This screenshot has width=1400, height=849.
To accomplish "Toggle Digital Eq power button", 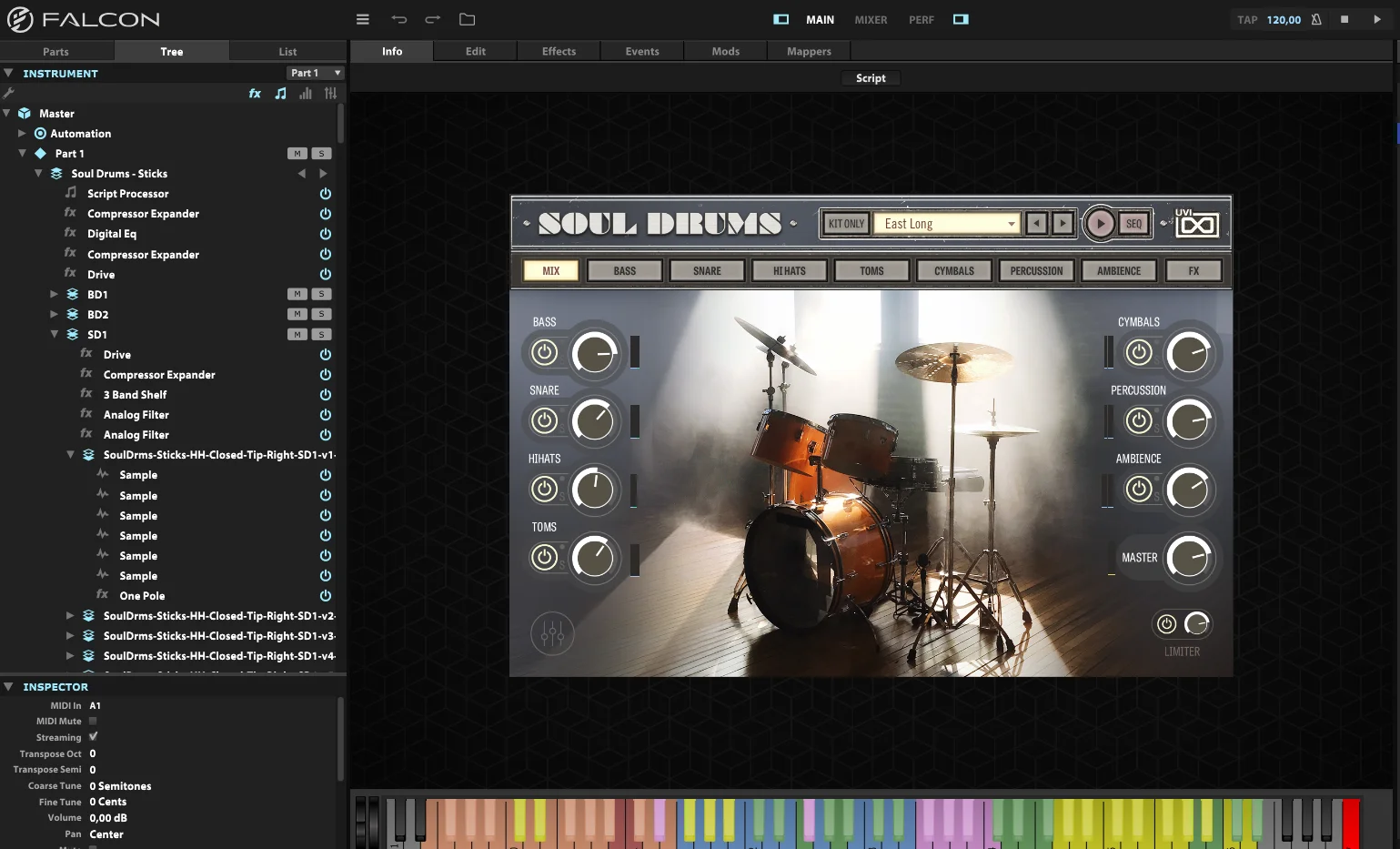I will (326, 234).
